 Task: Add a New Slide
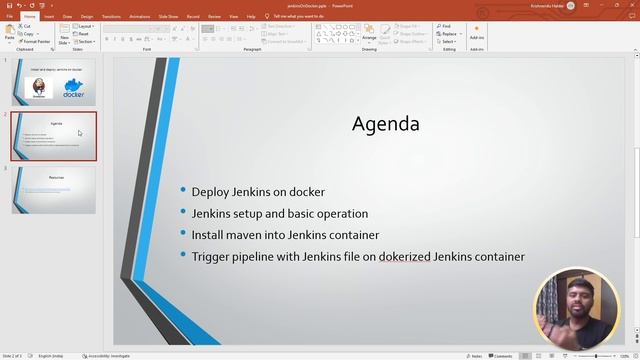point(64,34)
